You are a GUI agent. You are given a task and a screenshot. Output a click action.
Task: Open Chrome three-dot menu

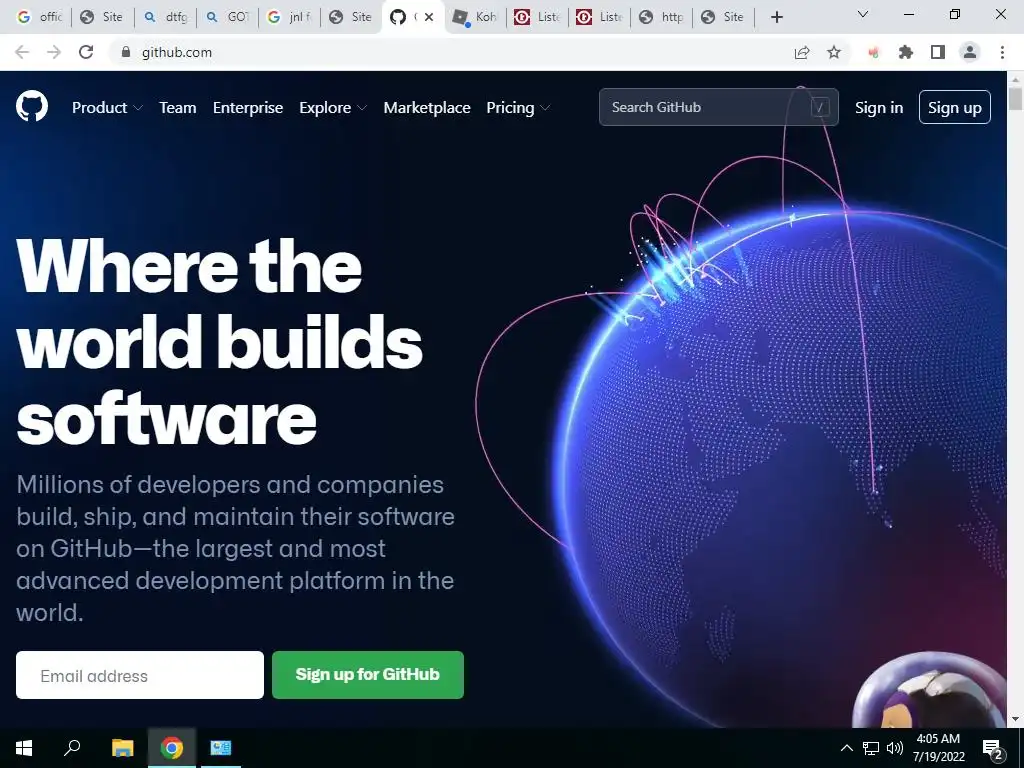pos(1002,52)
